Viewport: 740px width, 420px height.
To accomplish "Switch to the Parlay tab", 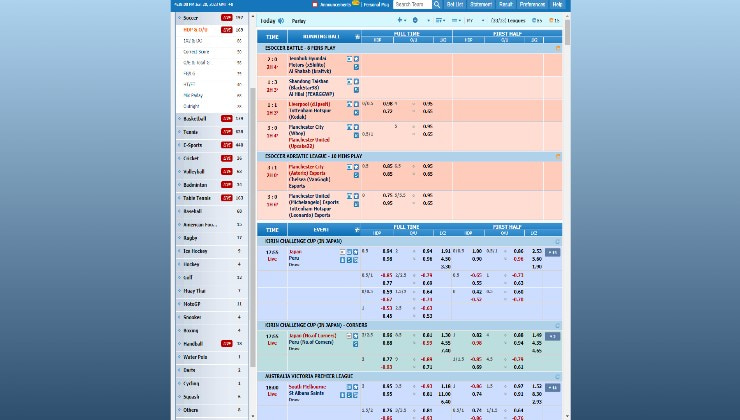I will coord(299,21).
